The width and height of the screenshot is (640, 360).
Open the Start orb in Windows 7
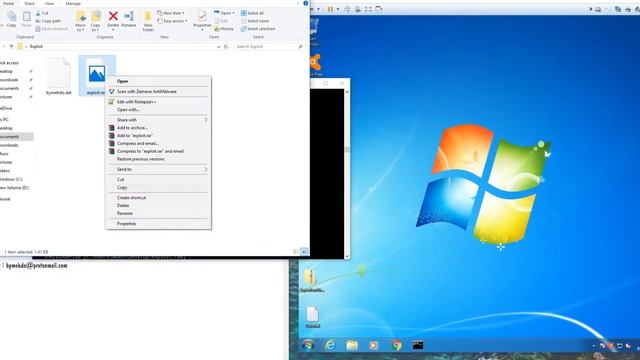(x=308, y=345)
